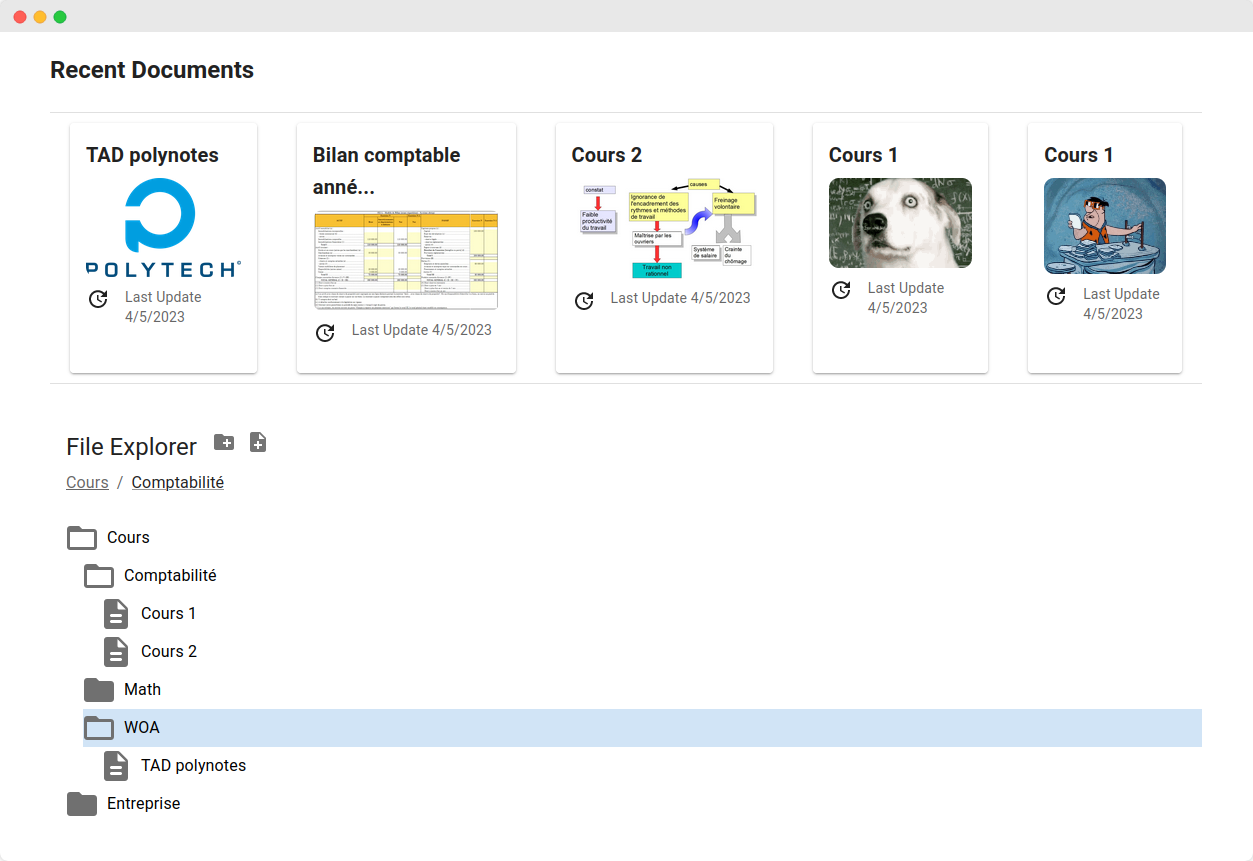
Task: Click the document icon next to TAD polynotes
Action: click(117, 766)
